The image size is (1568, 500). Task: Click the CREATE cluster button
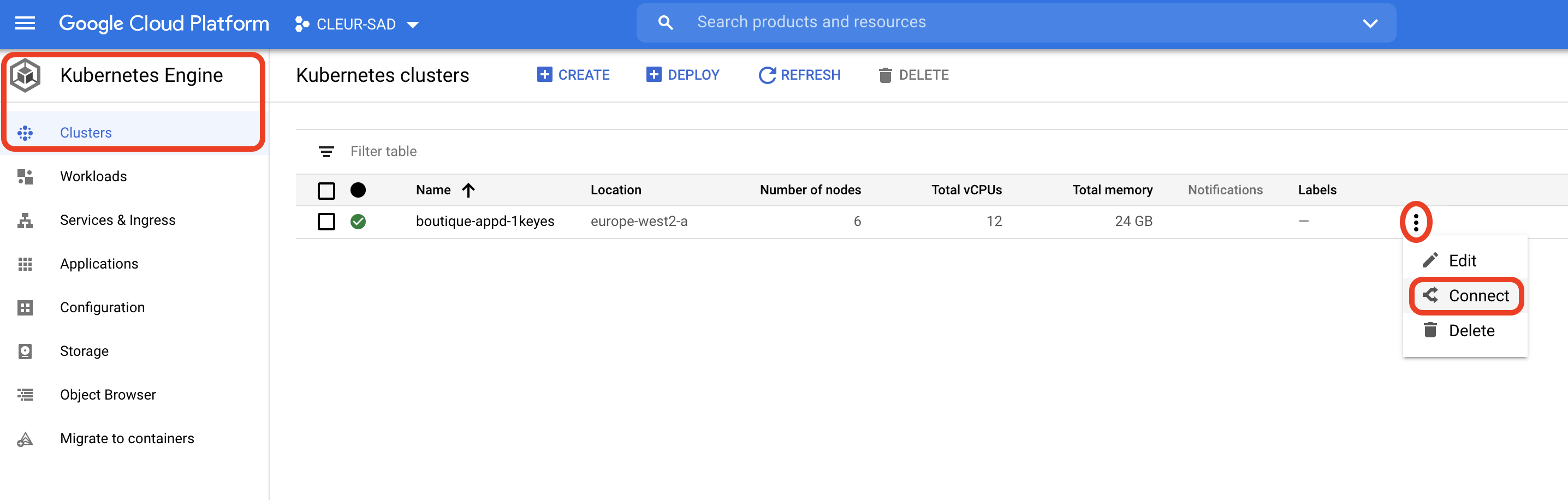tap(573, 75)
